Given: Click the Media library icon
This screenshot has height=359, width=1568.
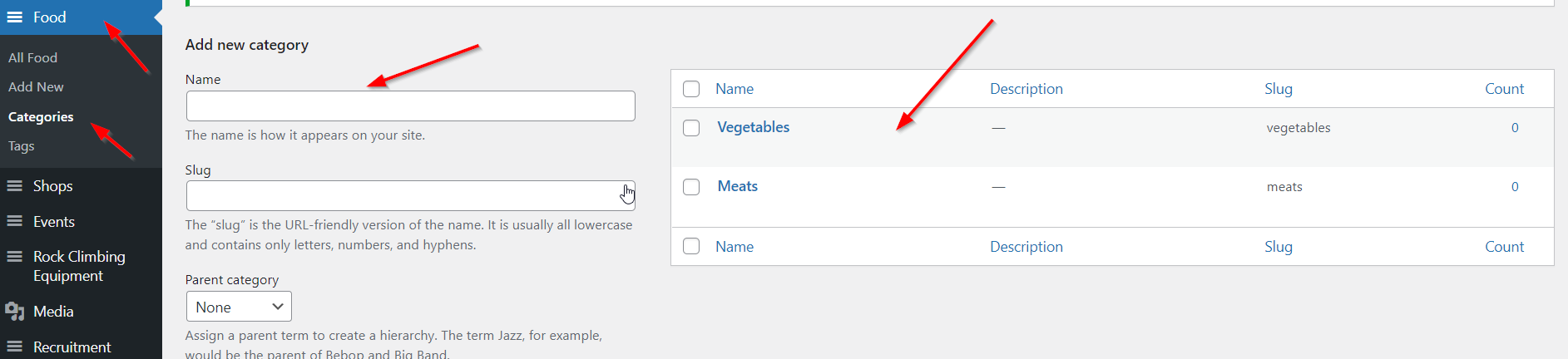Looking at the screenshot, I should 15,312.
